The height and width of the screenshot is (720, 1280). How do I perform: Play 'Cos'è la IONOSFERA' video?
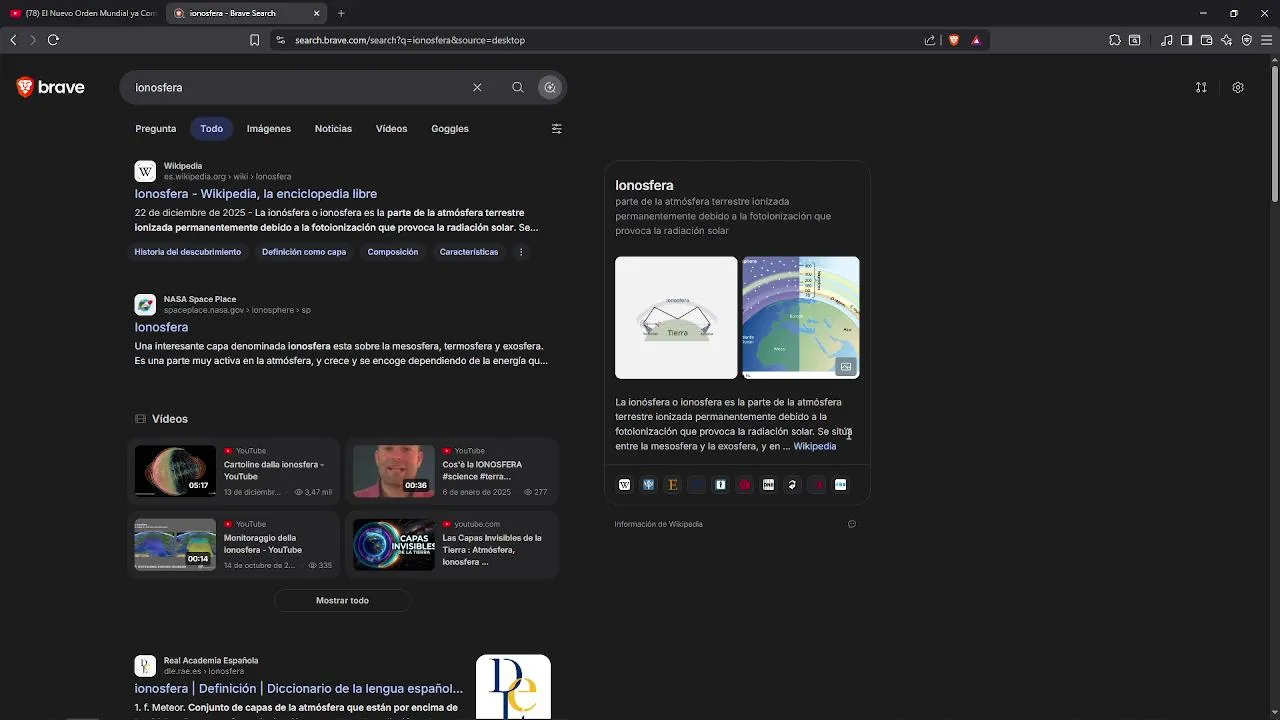click(452, 472)
